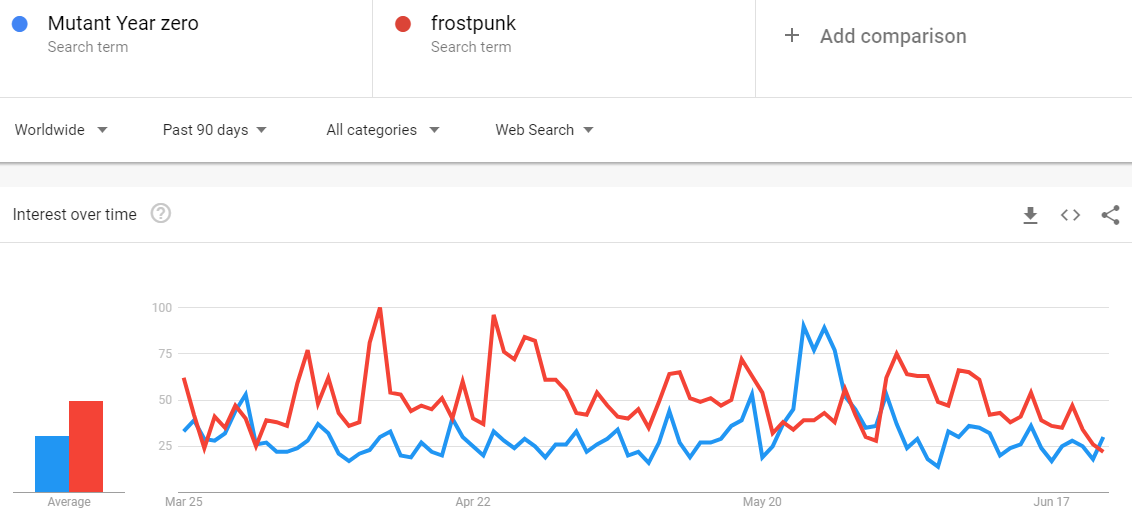
Task: Share the interest over time chart
Action: 1110,214
